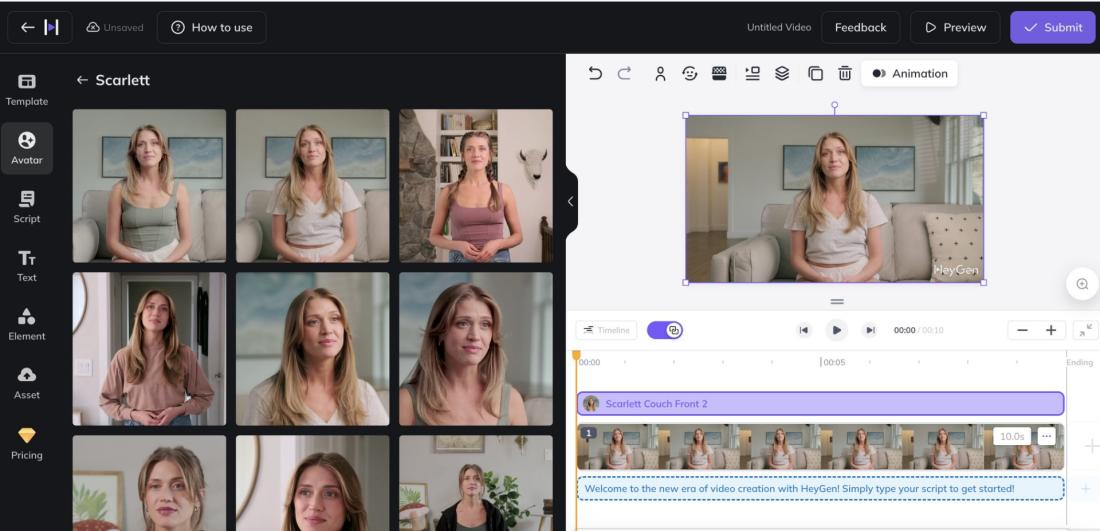Viewport: 1100px width, 531px height.
Task: Open the layers order icon
Action: tap(782, 73)
